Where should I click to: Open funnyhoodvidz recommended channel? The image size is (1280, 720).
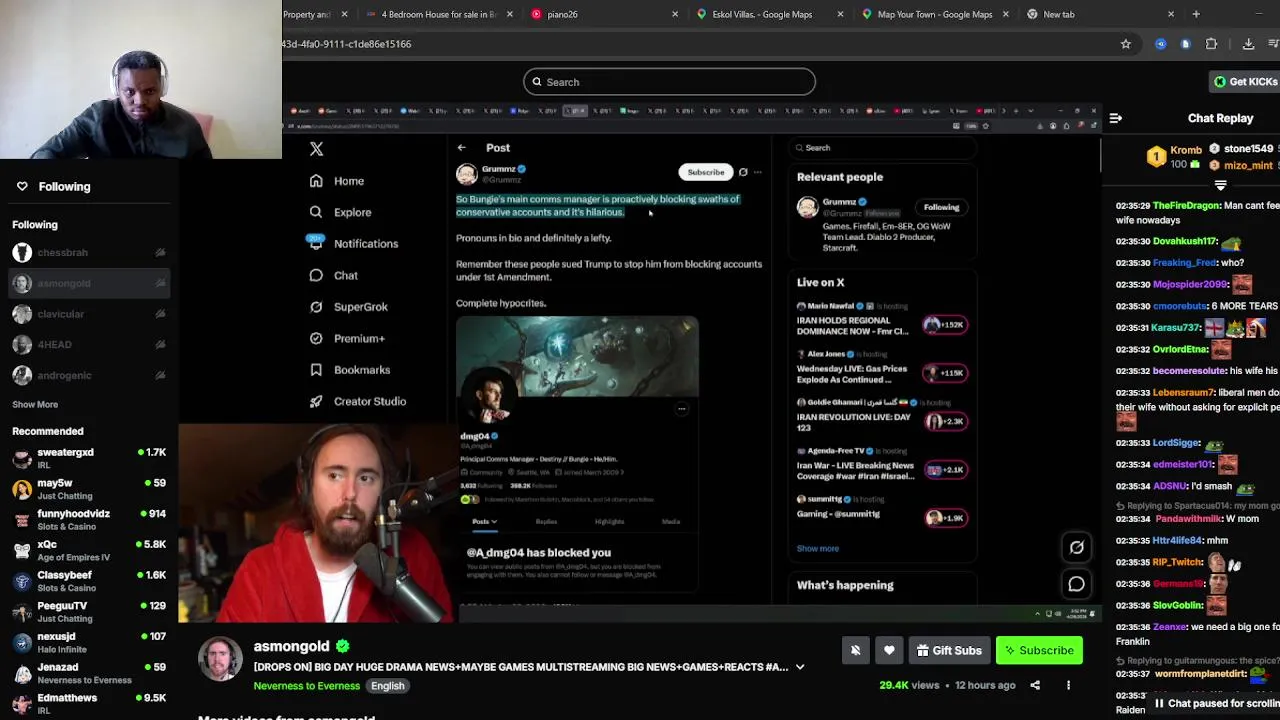[88, 519]
